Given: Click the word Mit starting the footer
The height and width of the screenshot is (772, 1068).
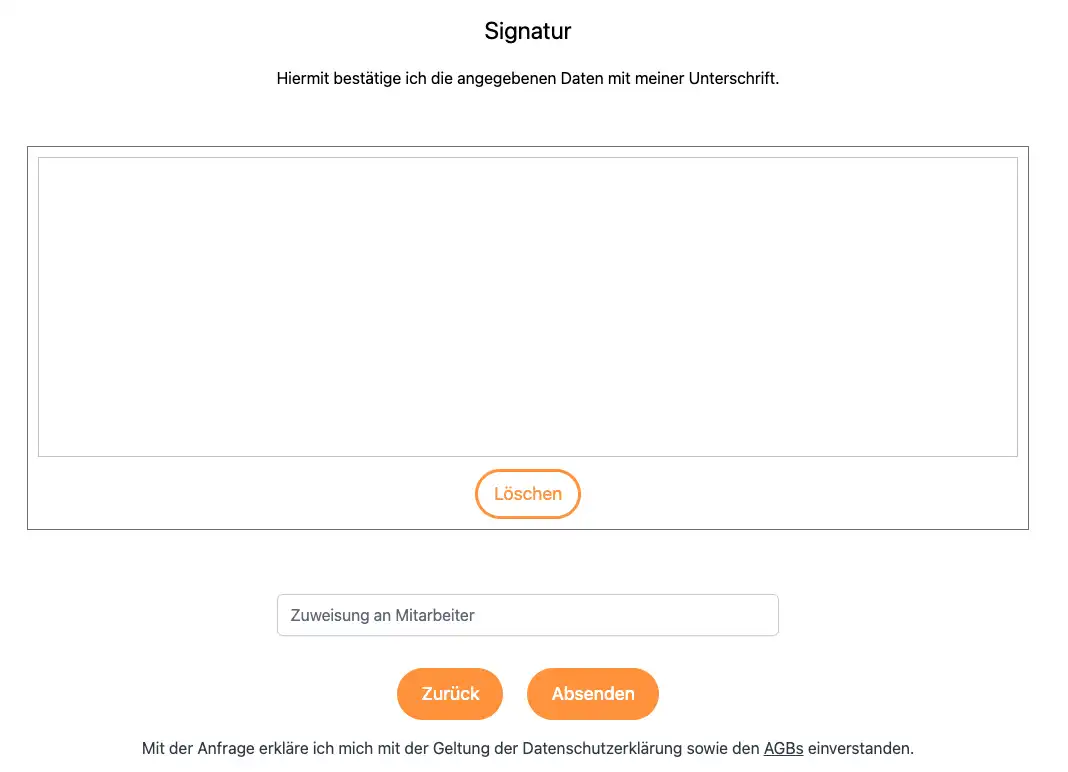Looking at the screenshot, I should (153, 748).
